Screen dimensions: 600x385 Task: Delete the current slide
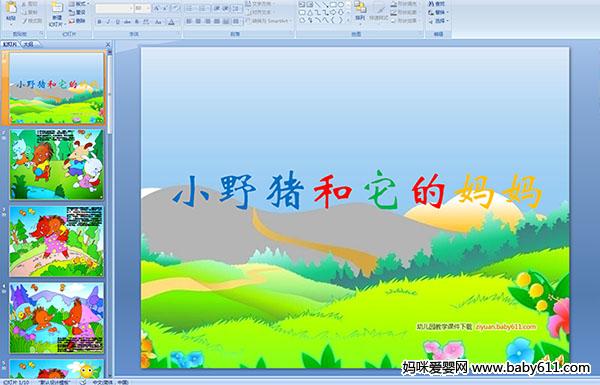pyautogui.click(x=78, y=21)
